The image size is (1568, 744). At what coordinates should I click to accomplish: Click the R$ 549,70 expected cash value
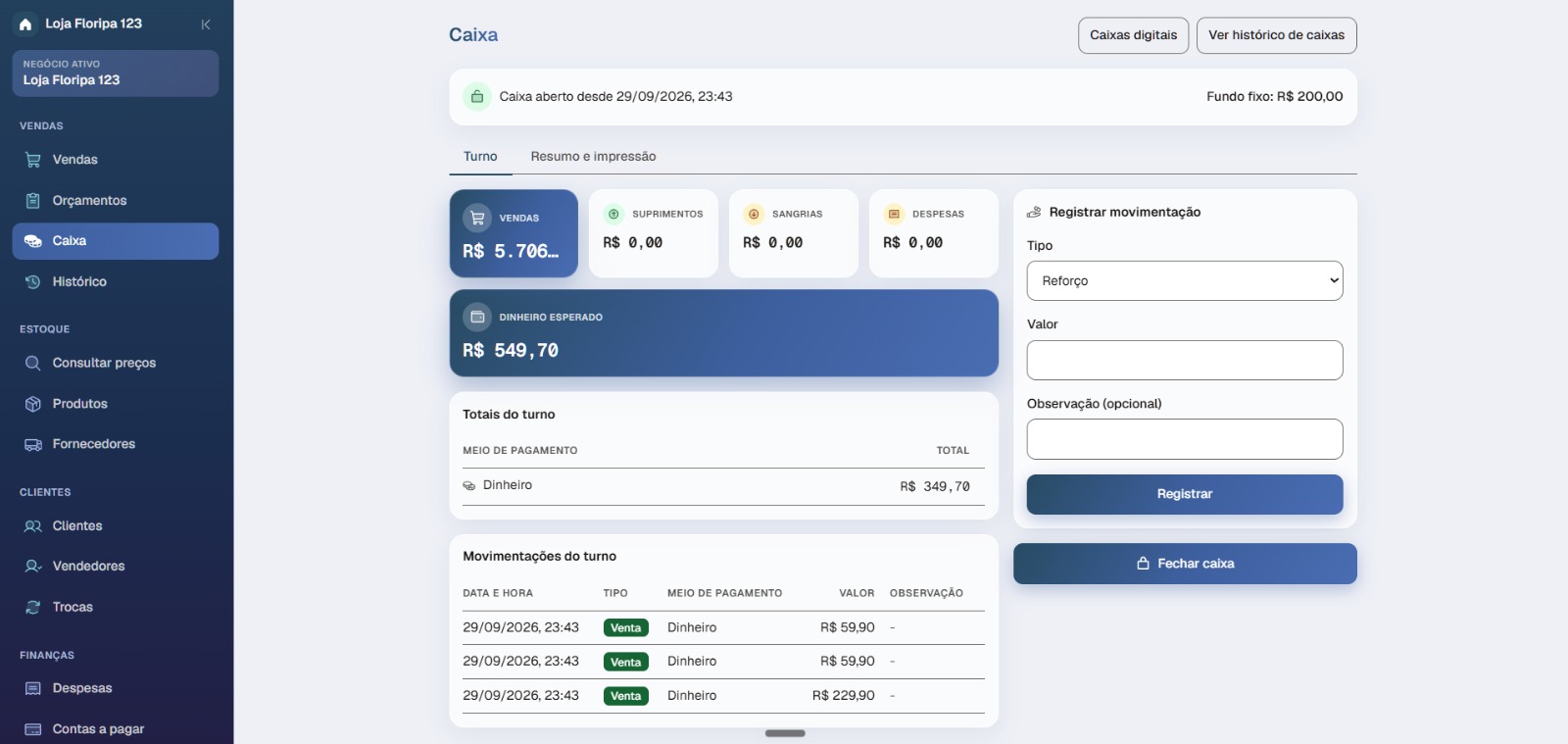511,350
